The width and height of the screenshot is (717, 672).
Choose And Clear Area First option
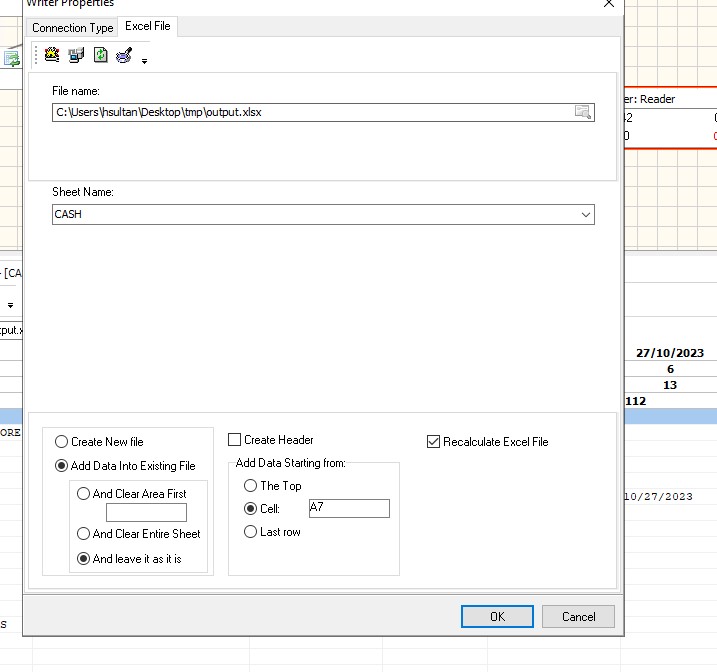(x=132, y=494)
